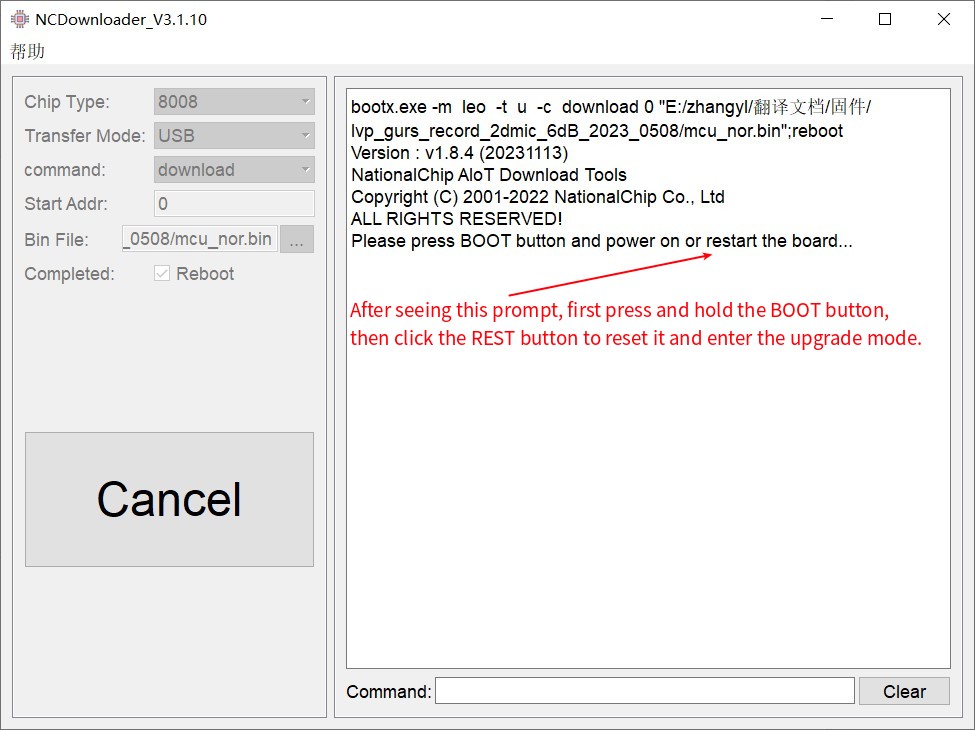The image size is (975, 730).
Task: Open the Transfer Mode USB dropdown
Action: (234, 136)
